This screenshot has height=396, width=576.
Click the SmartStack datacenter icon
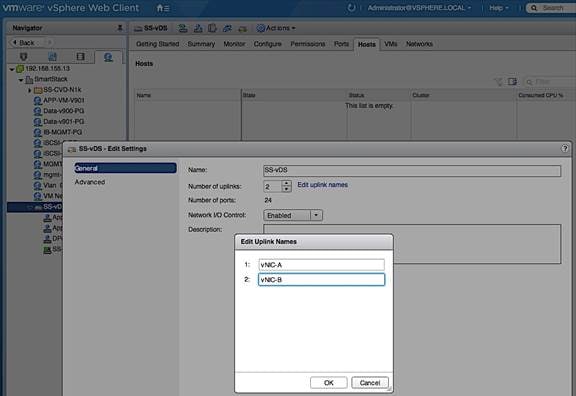coord(29,79)
